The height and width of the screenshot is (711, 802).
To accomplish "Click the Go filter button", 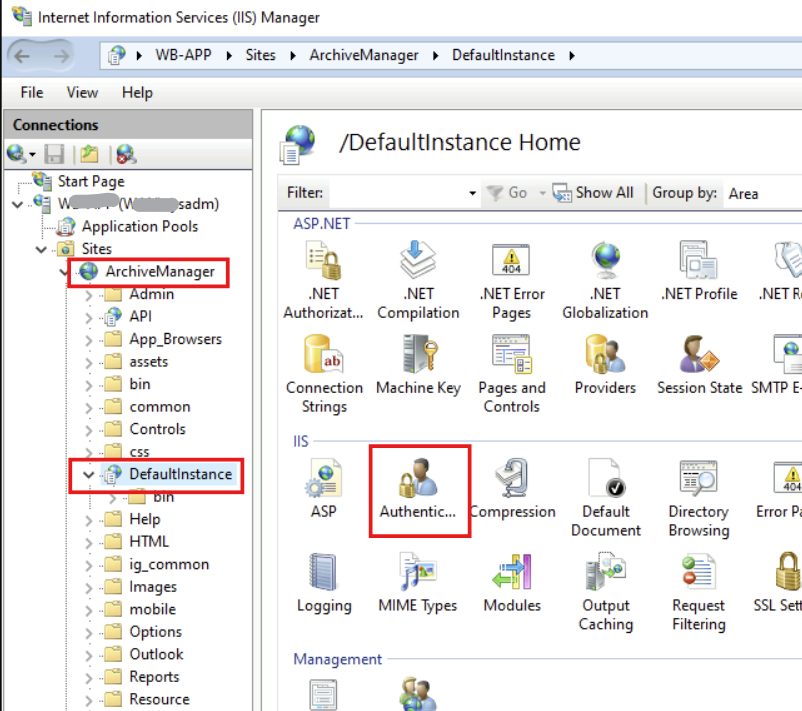I will [x=506, y=193].
